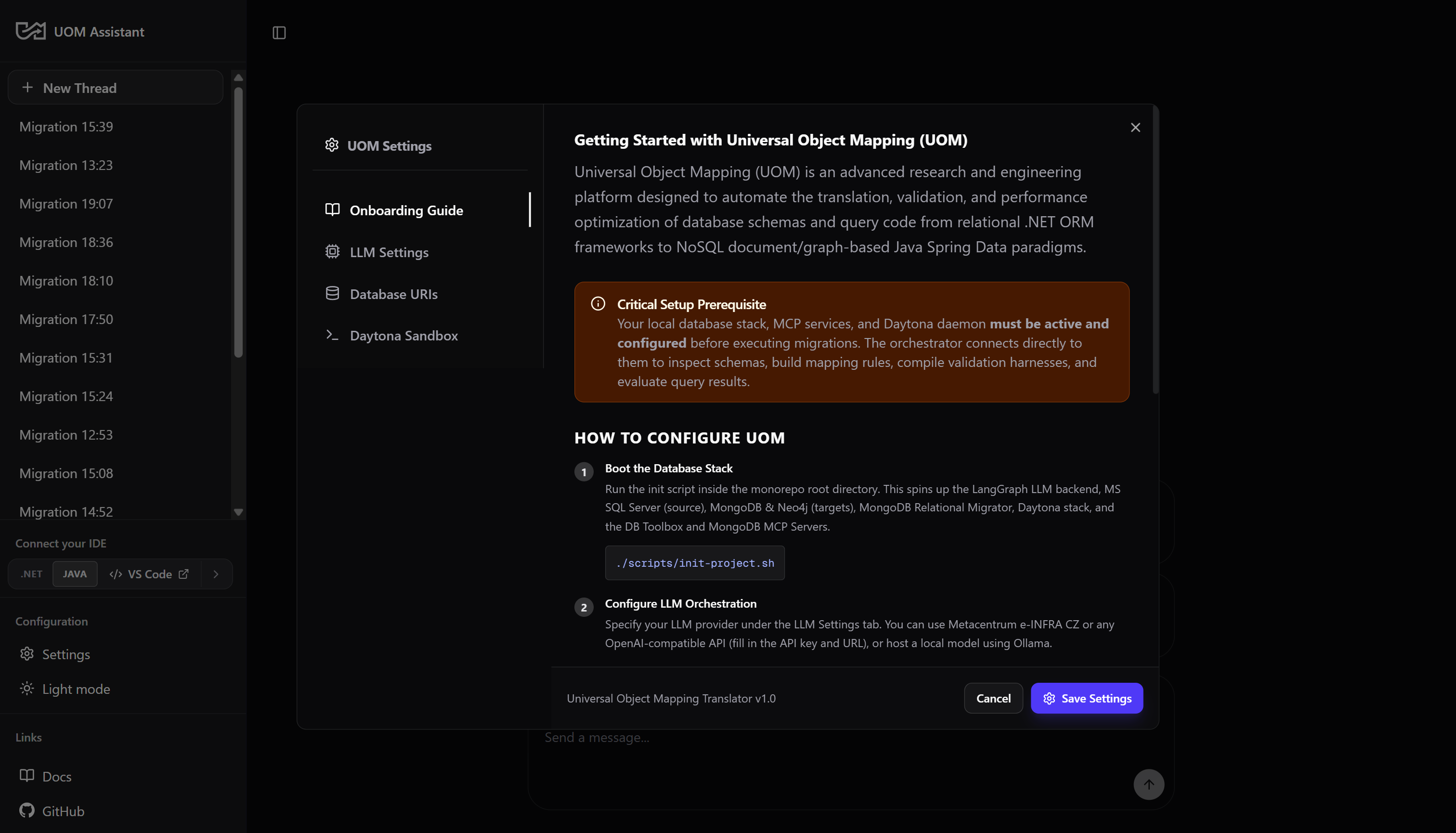Click the Boot the Database Stack heading
Image resolution: width=1456 pixels, height=833 pixels.
669,468
